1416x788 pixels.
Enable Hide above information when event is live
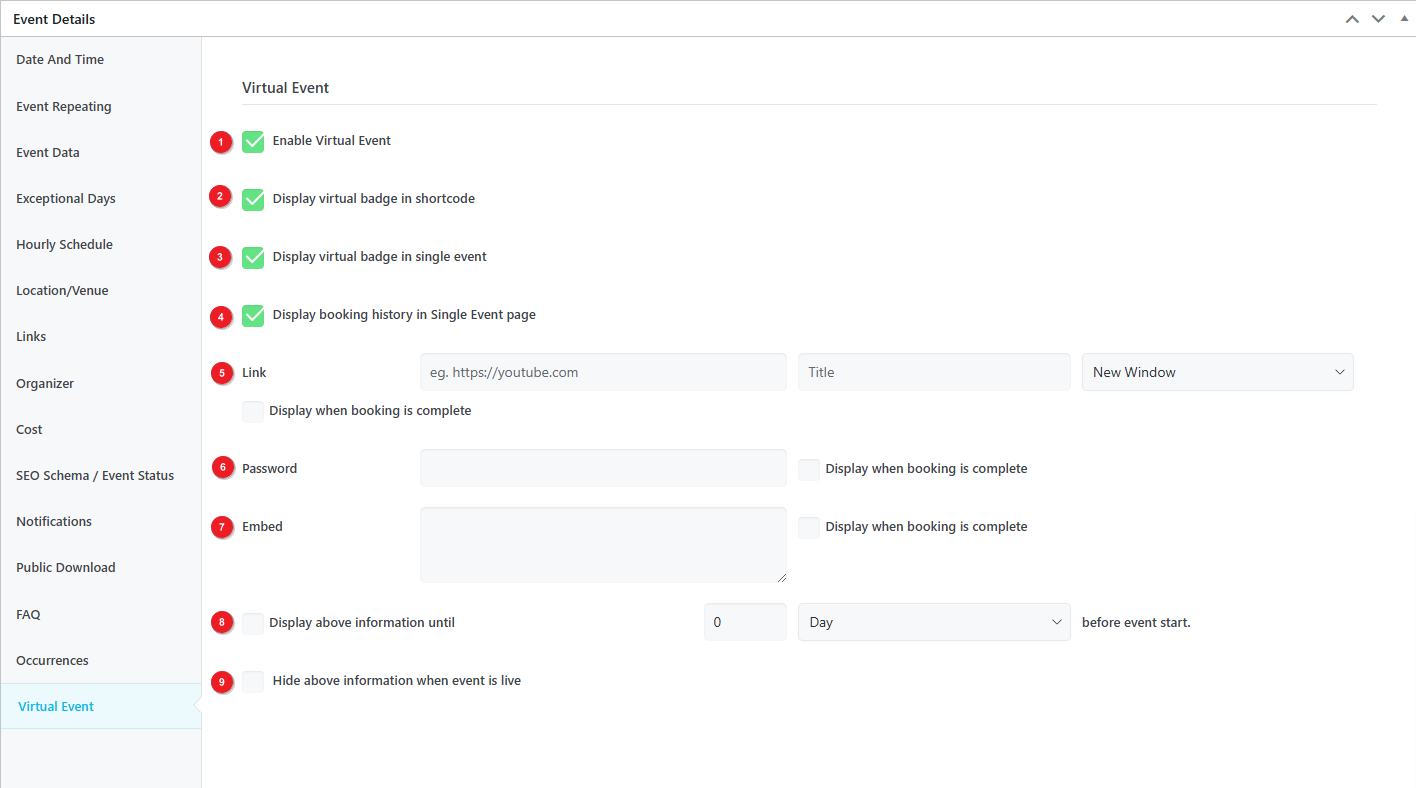coord(253,682)
